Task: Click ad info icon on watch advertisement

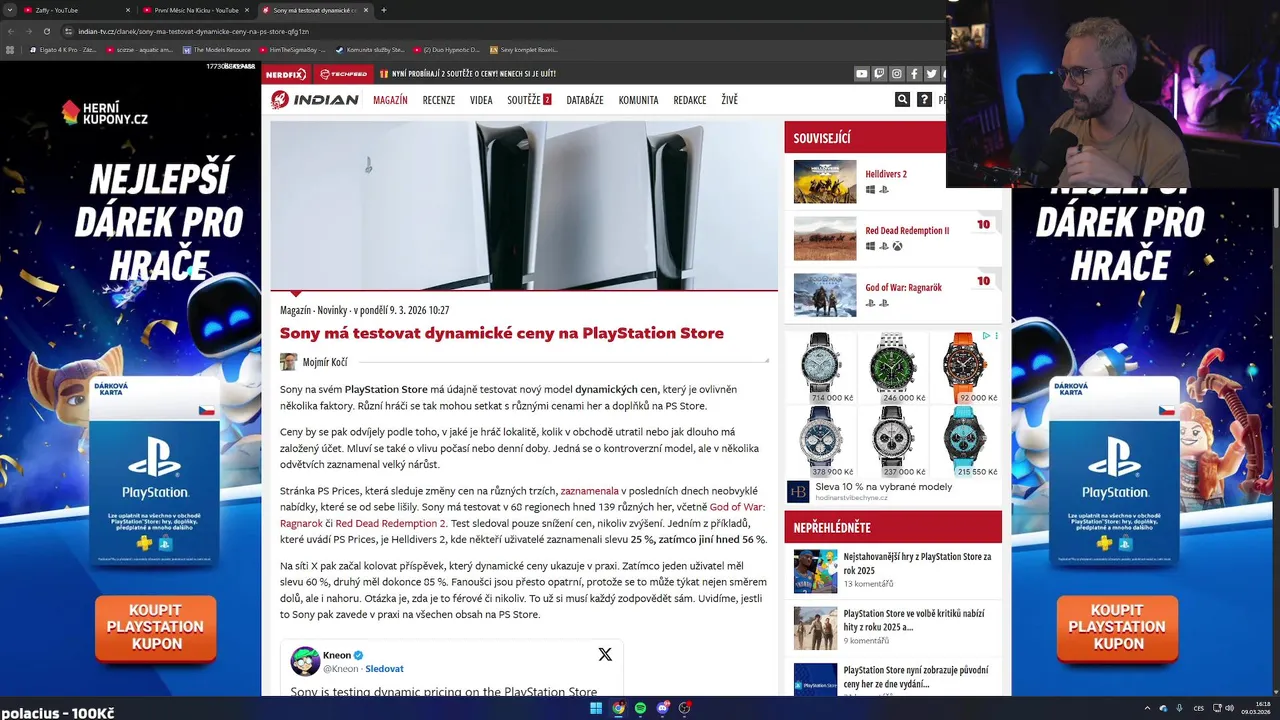Action: (986, 336)
